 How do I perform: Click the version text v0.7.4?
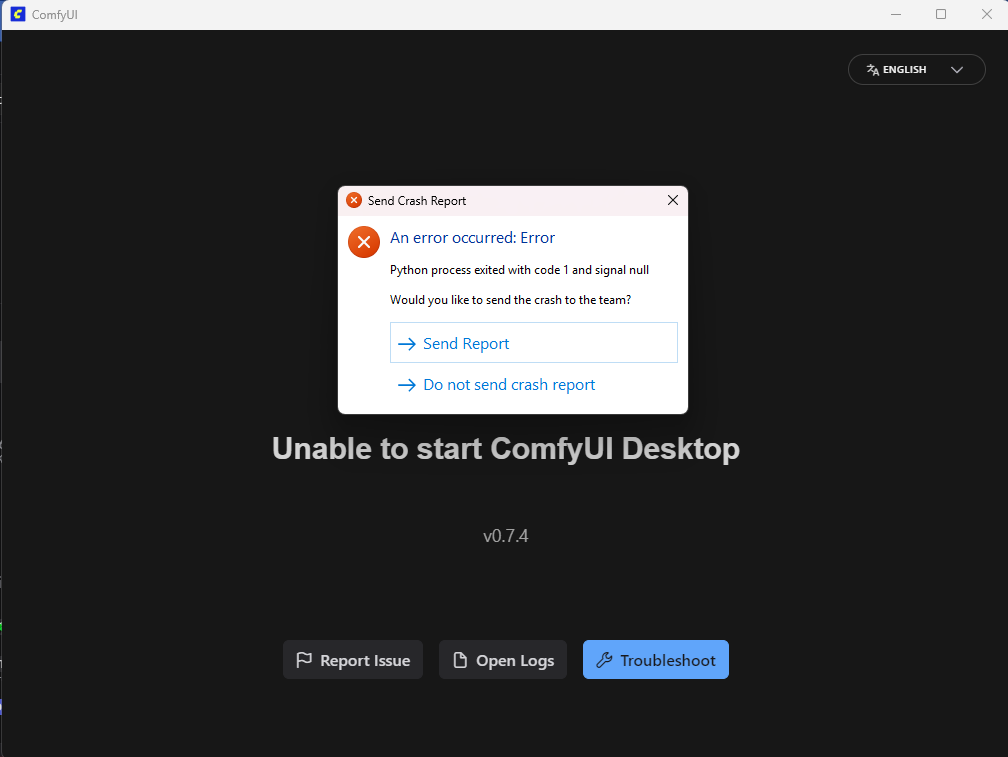[x=505, y=536]
